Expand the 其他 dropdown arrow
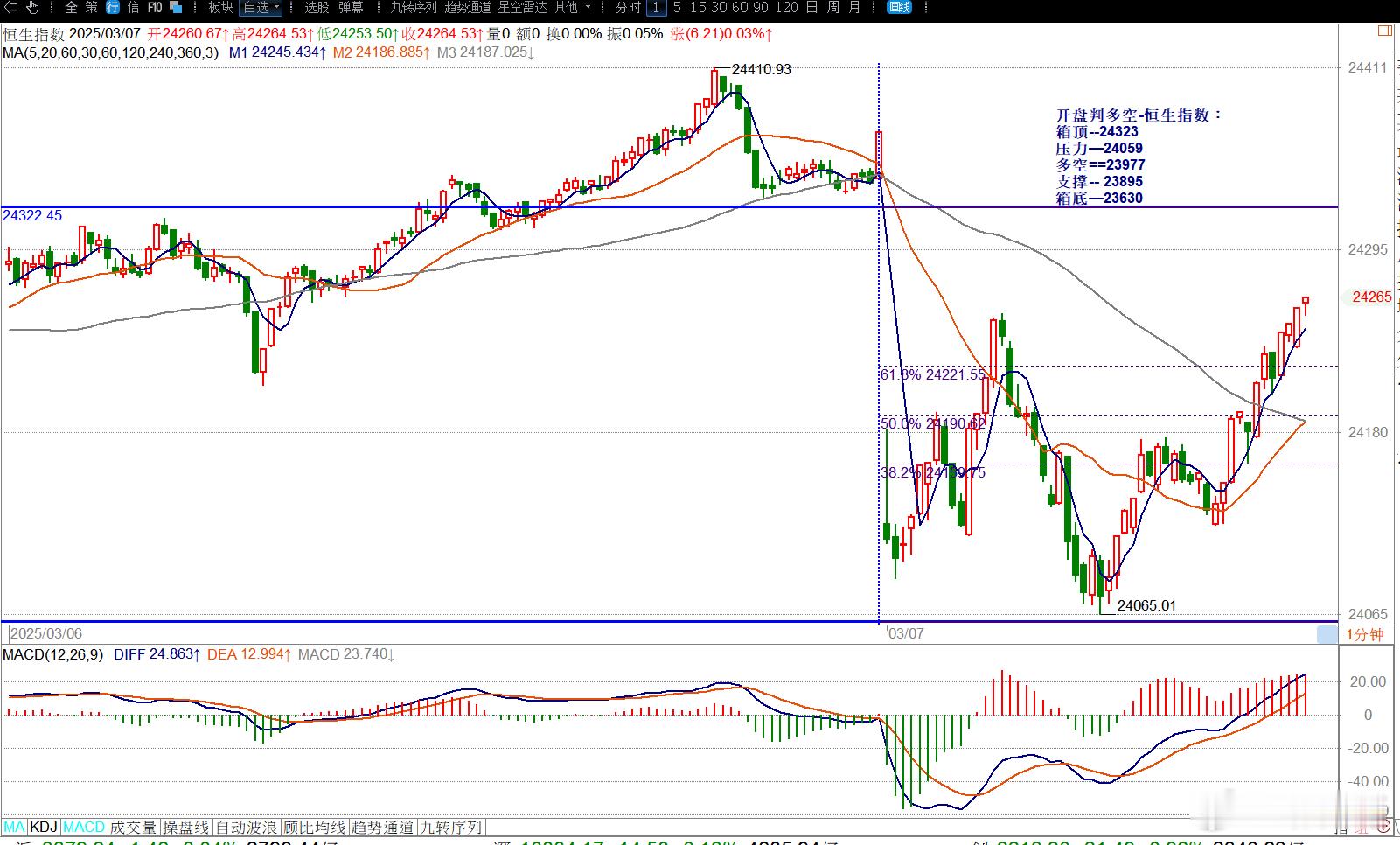The width and height of the screenshot is (1400, 845). pos(588,8)
